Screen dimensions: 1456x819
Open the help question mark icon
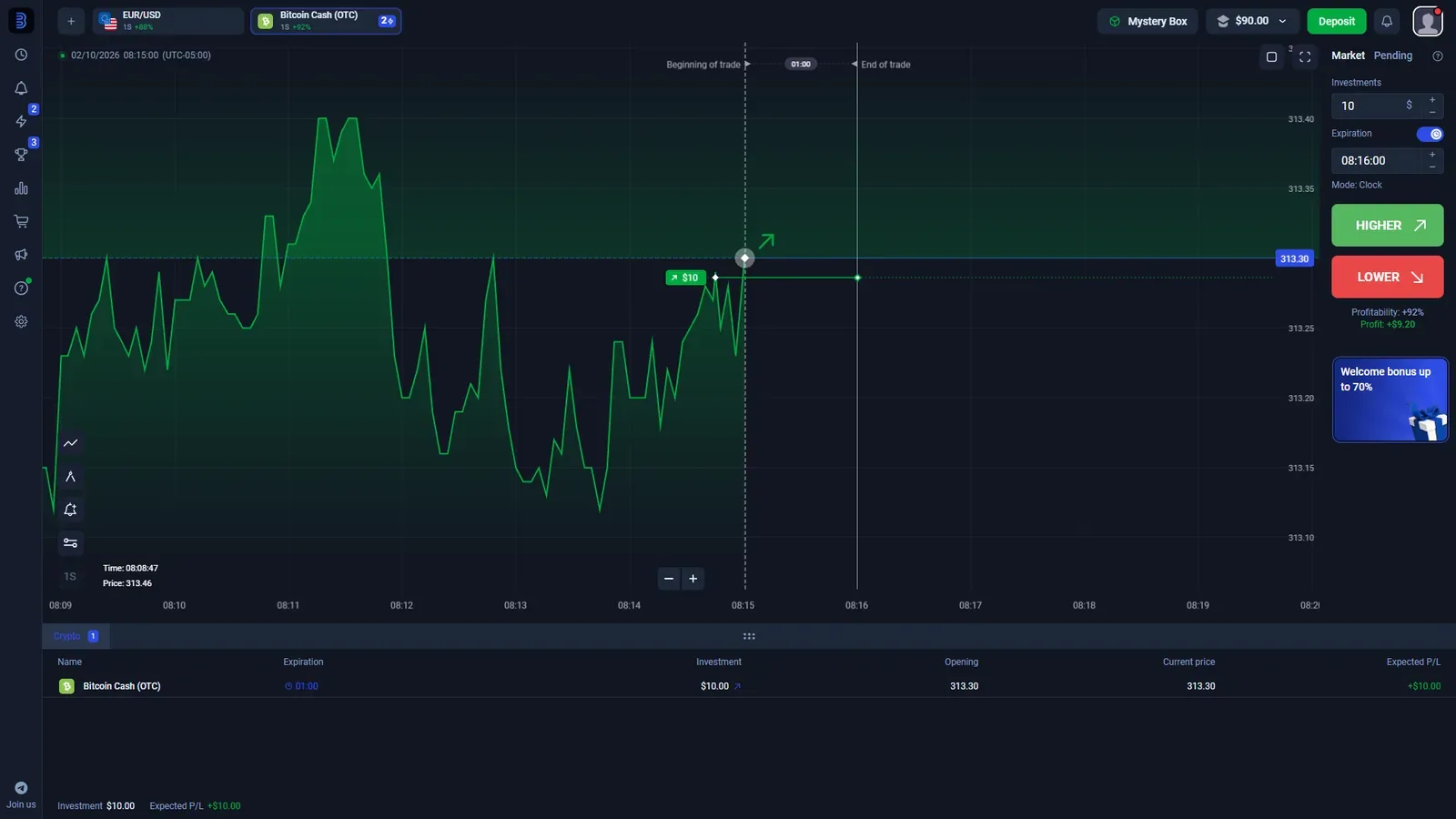pyautogui.click(x=21, y=288)
